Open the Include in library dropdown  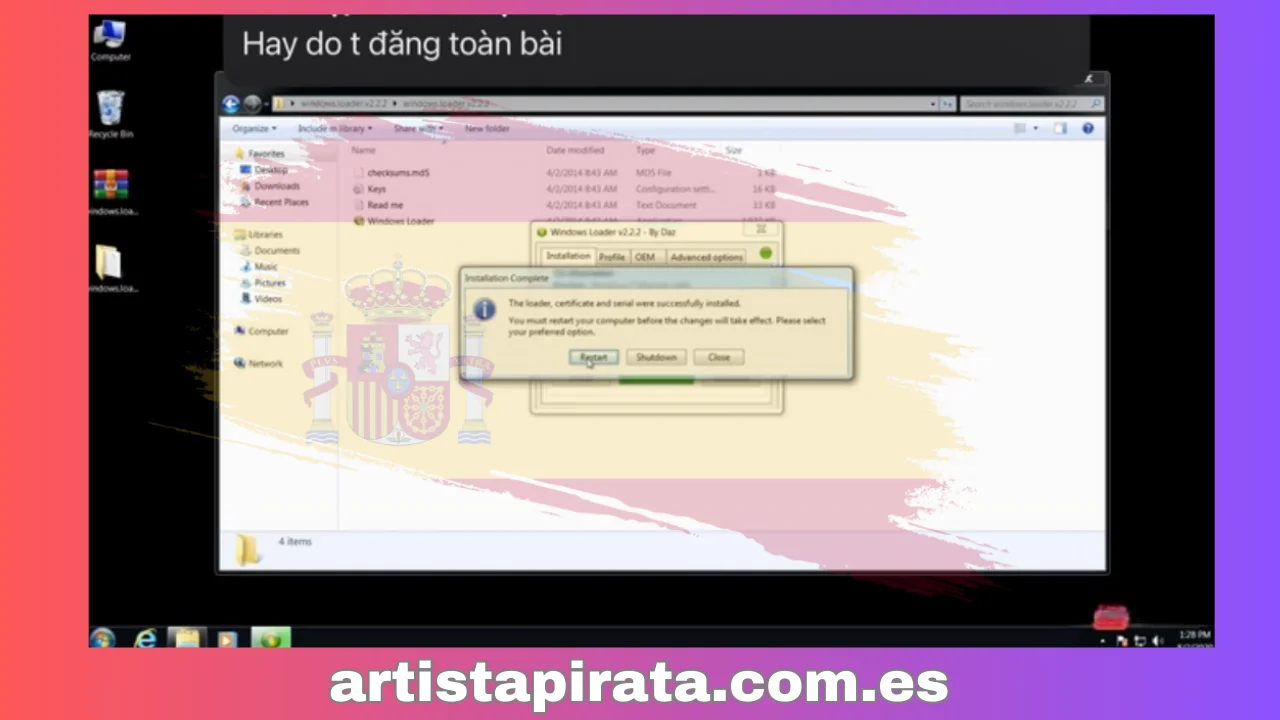pyautogui.click(x=334, y=129)
